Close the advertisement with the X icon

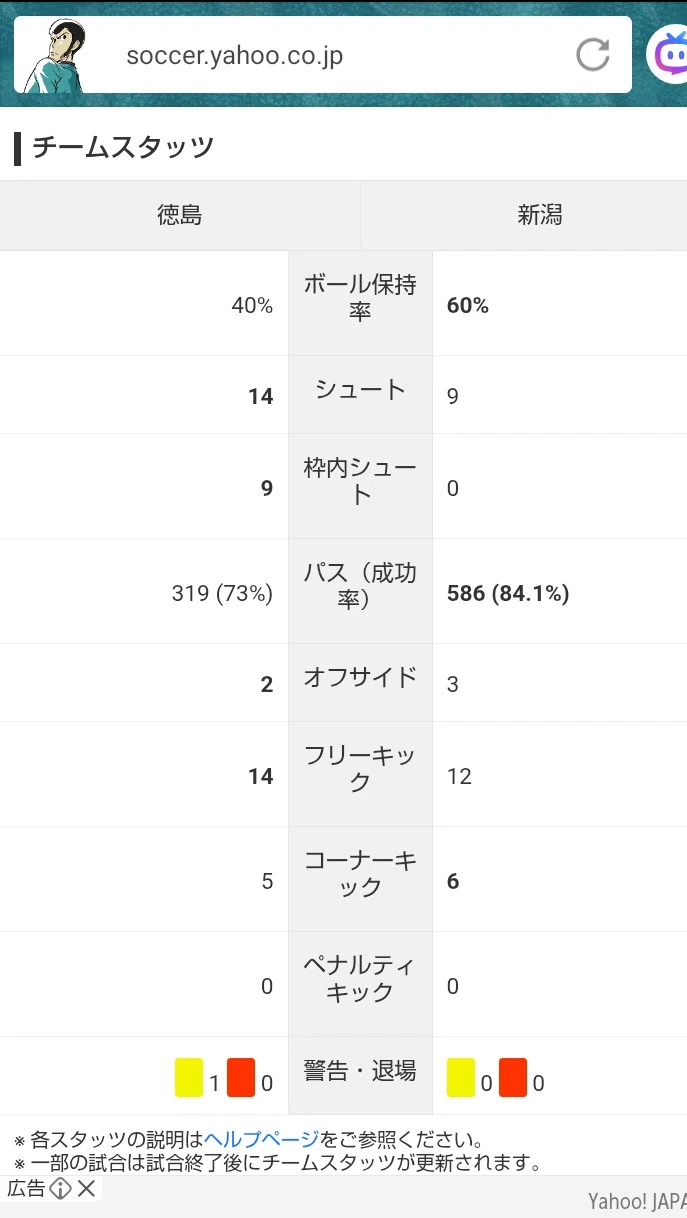coord(86,1188)
